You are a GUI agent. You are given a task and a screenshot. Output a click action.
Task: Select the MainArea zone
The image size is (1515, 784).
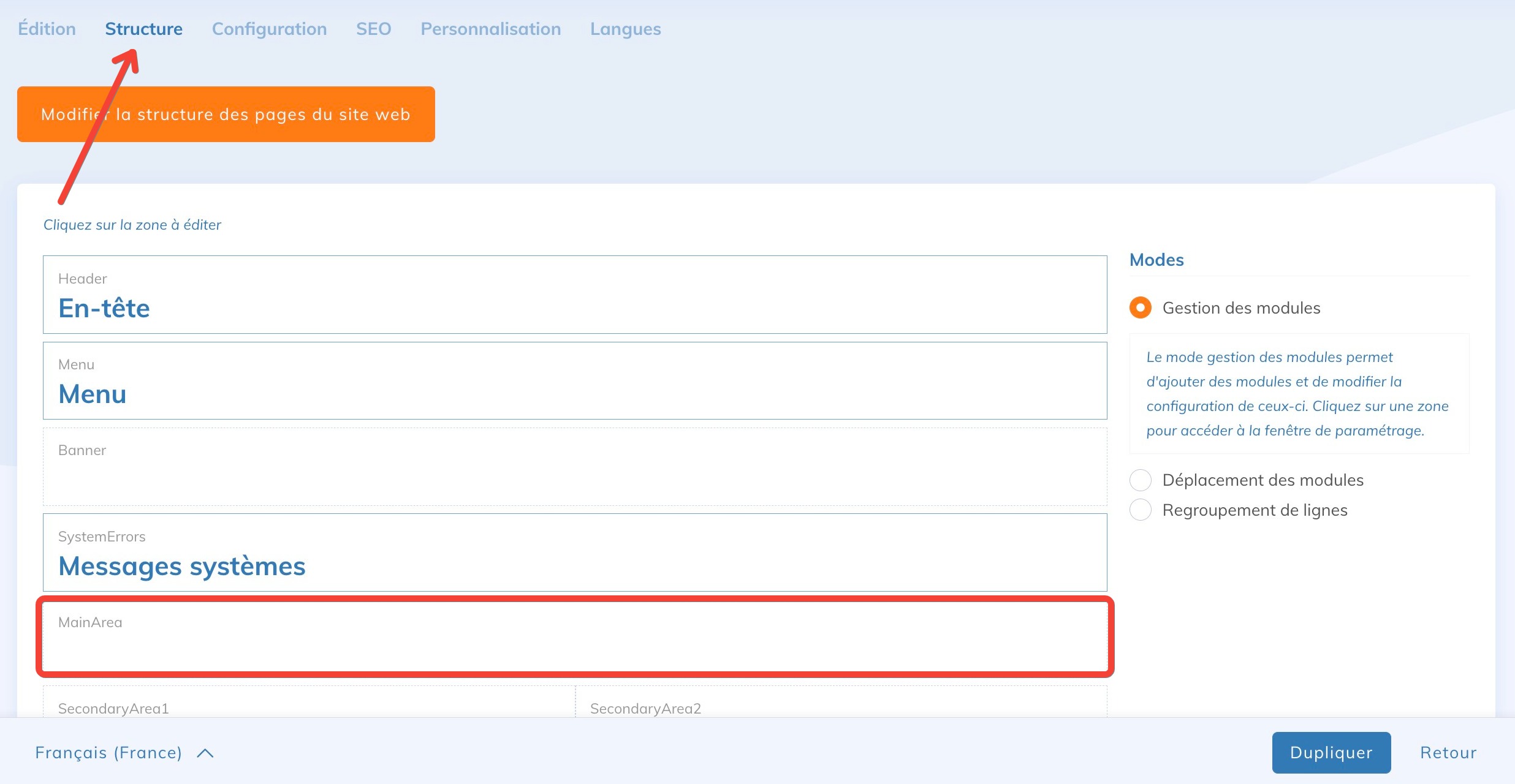tap(574, 637)
